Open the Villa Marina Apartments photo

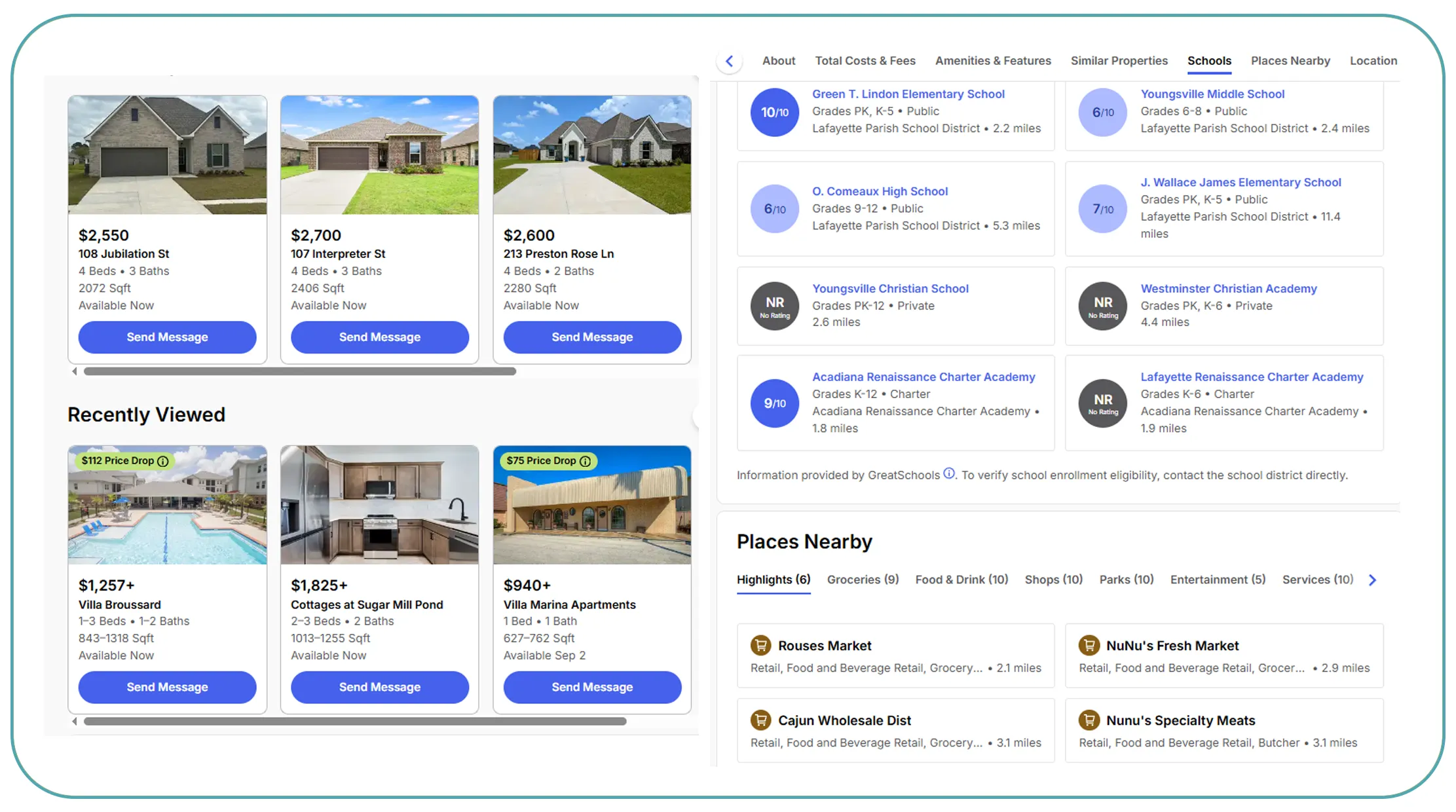click(592, 505)
